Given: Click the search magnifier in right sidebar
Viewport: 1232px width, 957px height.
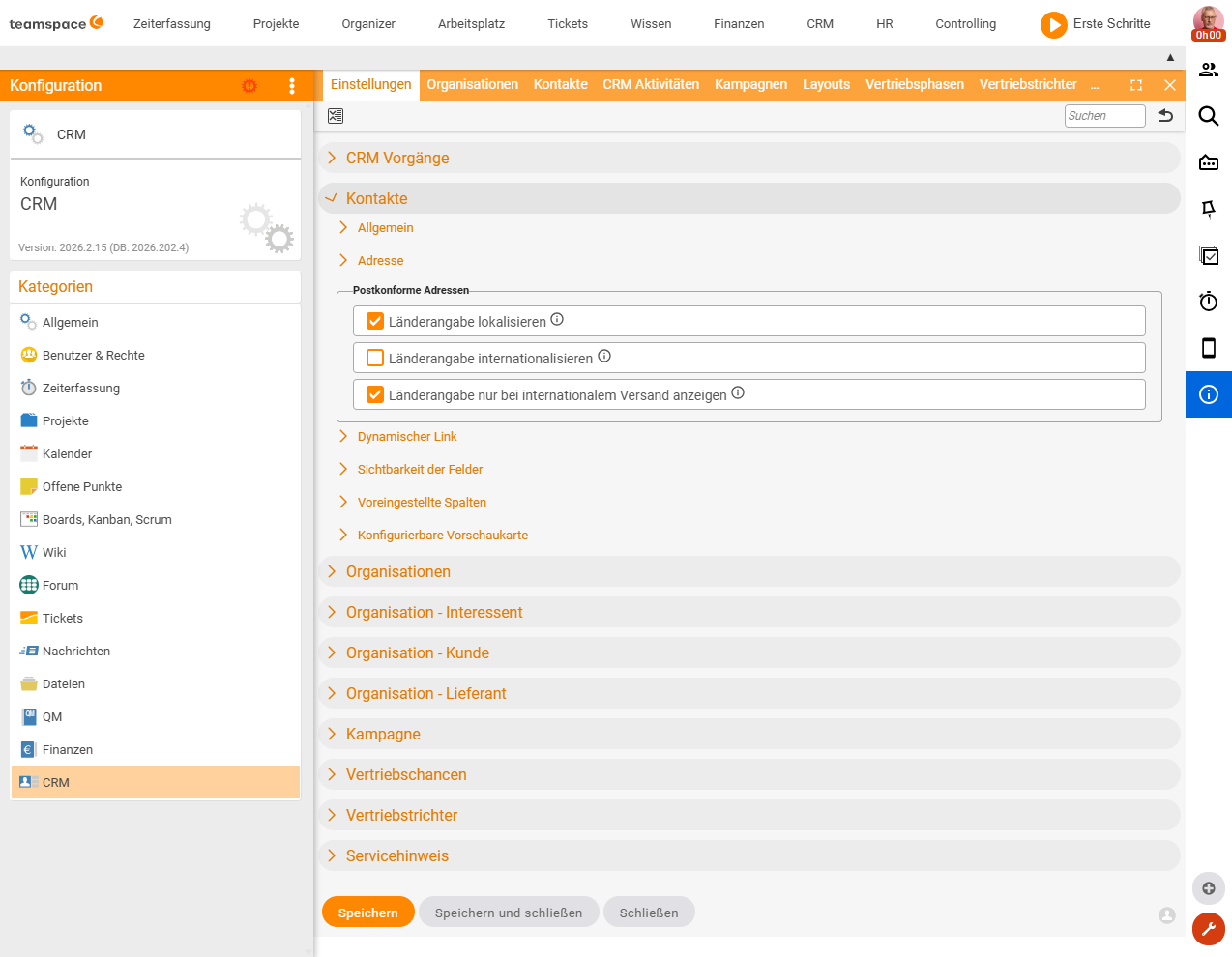Looking at the screenshot, I should [1209, 116].
